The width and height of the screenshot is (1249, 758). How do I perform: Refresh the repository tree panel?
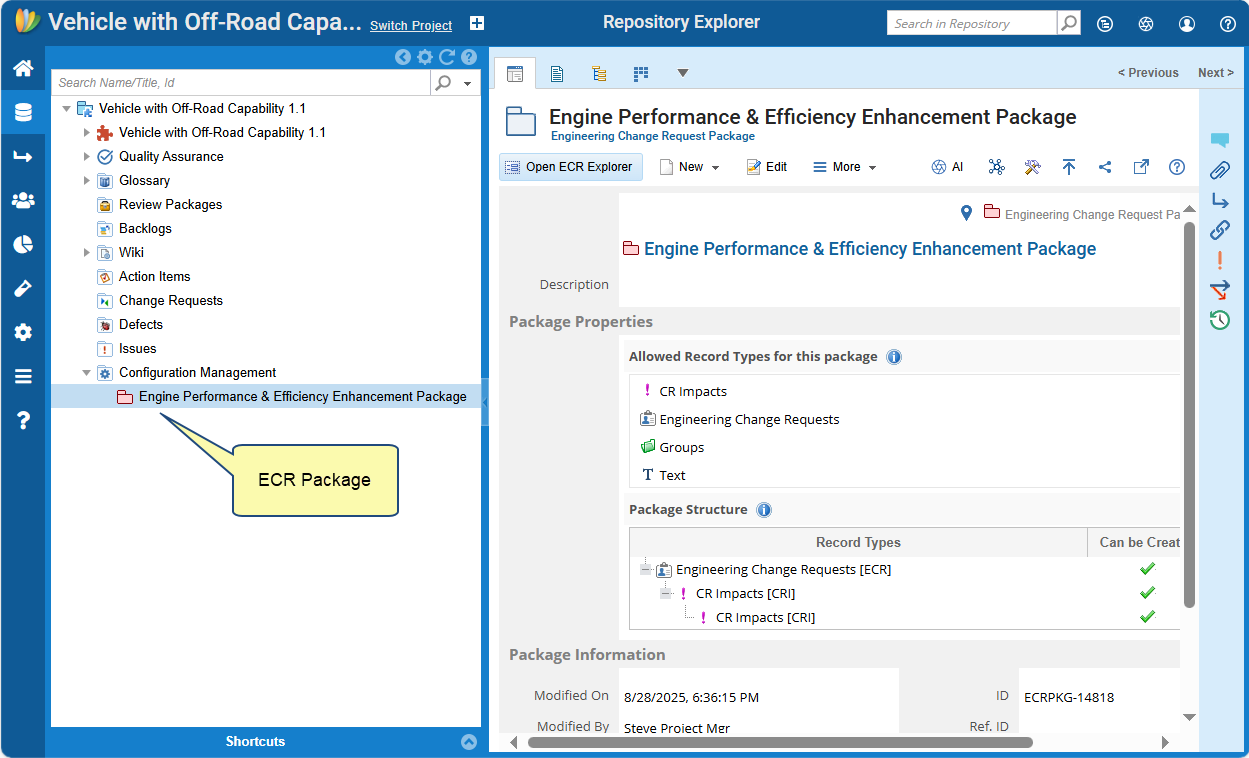[x=447, y=57]
